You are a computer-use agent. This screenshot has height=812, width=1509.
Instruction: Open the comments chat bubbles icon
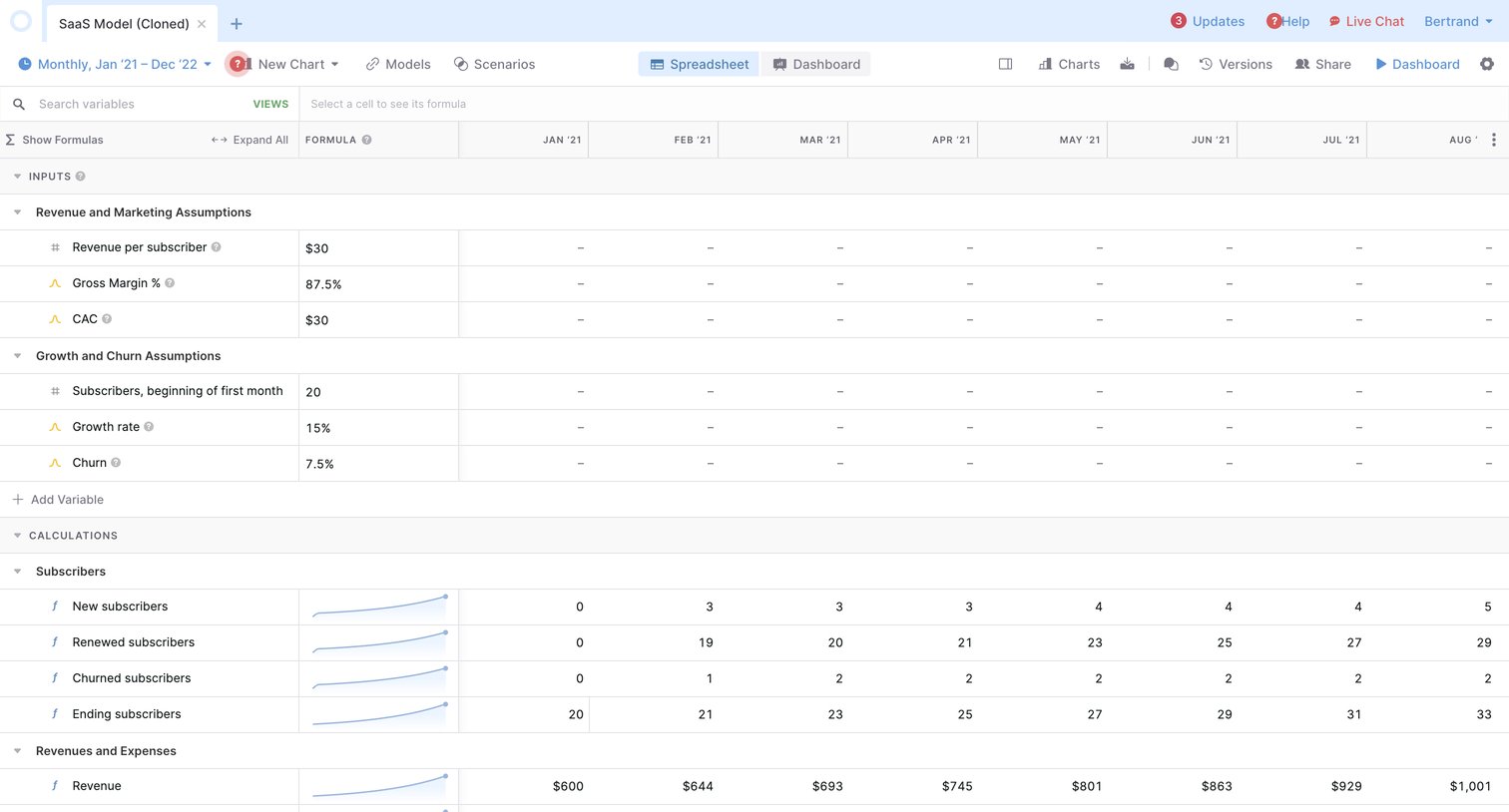(1171, 64)
